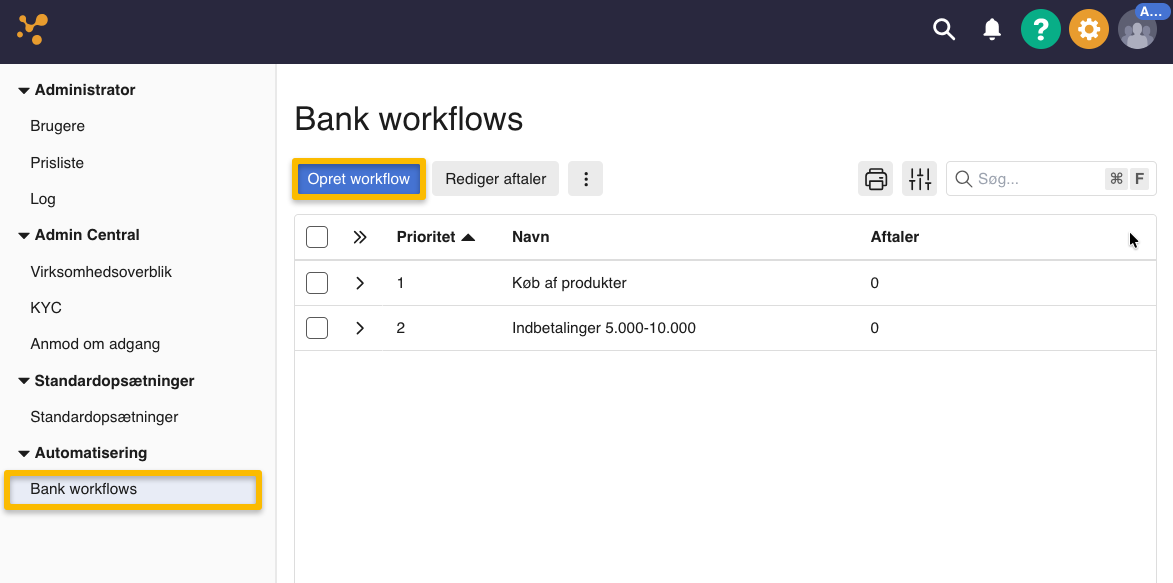Open settings with the orange gear icon
The height and width of the screenshot is (583, 1173).
(x=1088, y=29)
